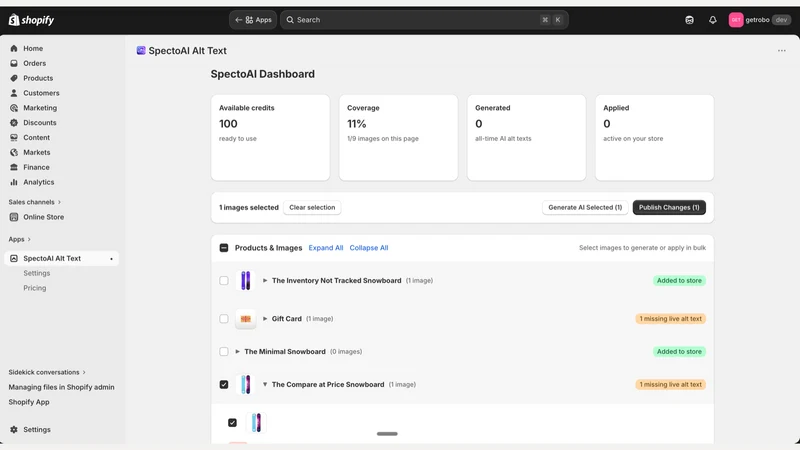The width and height of the screenshot is (800, 450).
Task: Open Settings under SpectoAI Alt Text
Action: pos(37,273)
